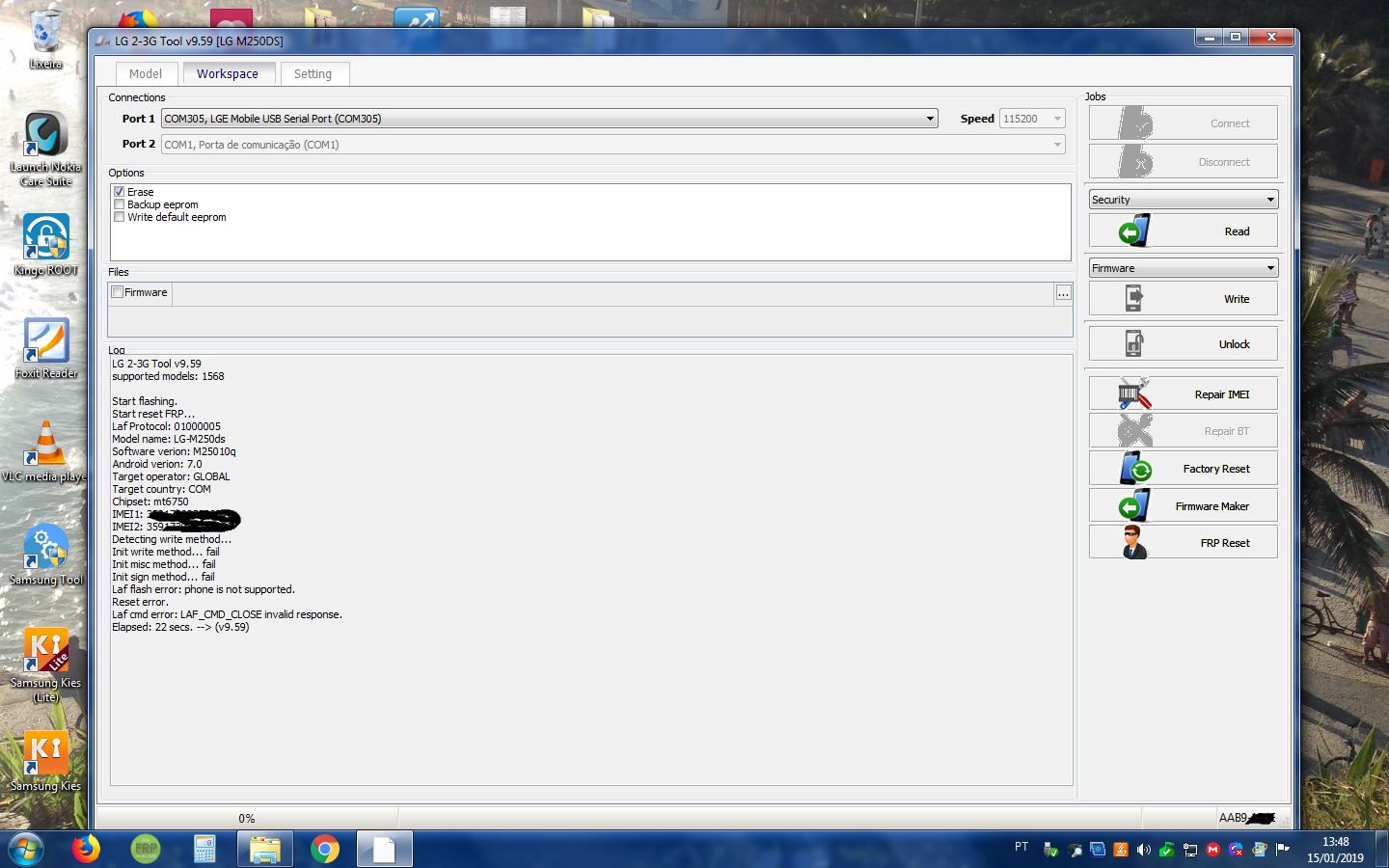Click the Connect job button
This screenshot has height=868, width=1389.
pos(1184,123)
